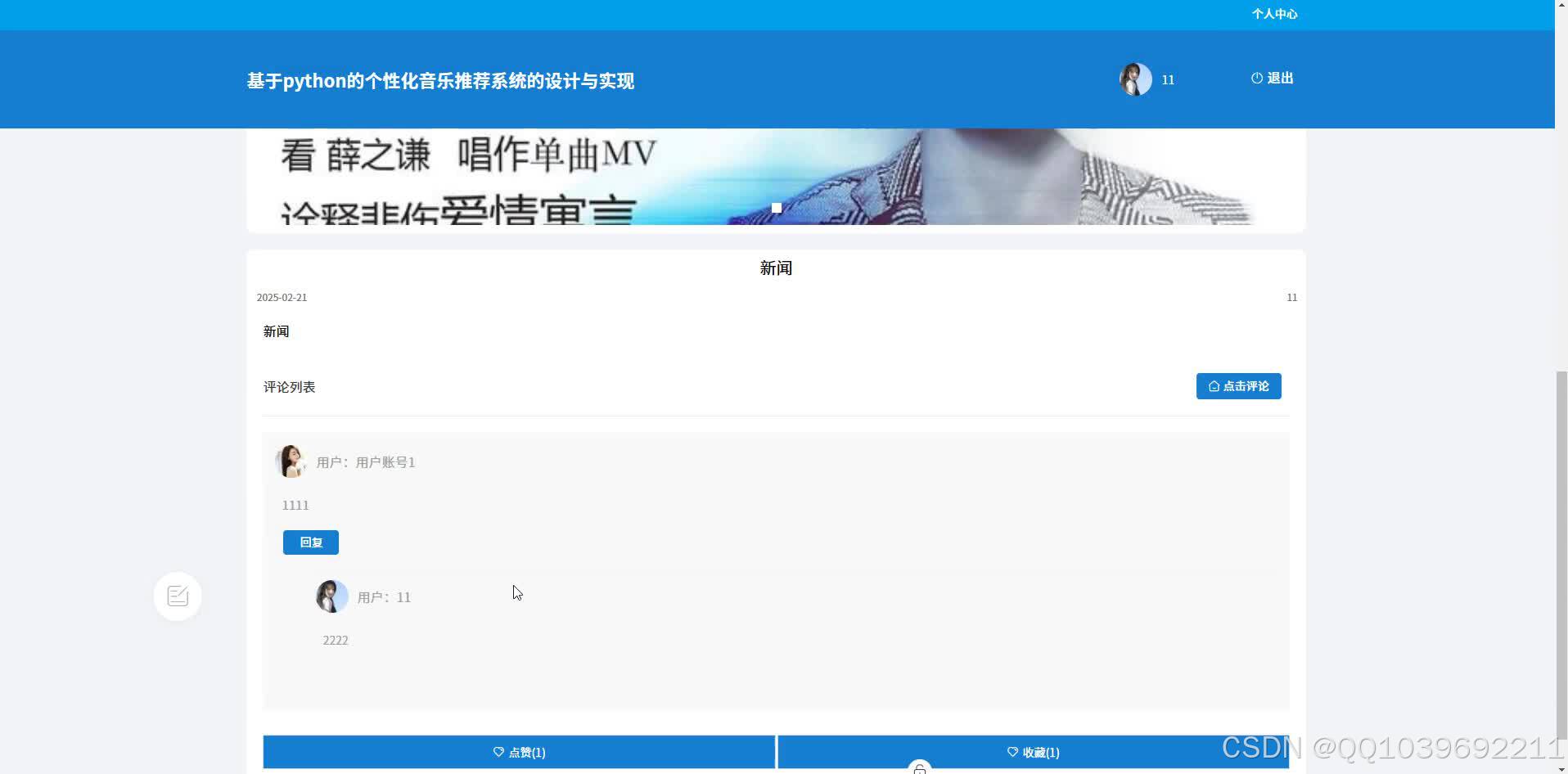
Task: Toggle the favorite on 收藏(1)
Action: point(1033,752)
